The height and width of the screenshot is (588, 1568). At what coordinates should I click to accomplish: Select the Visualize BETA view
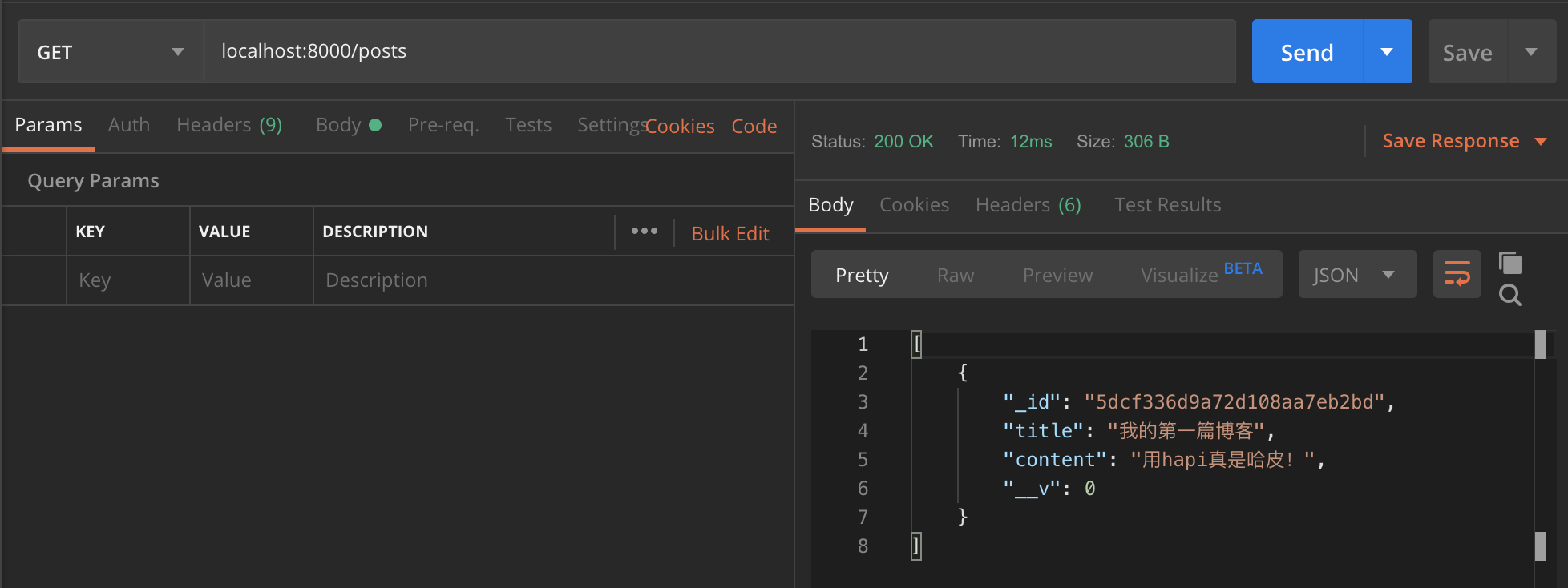1200,275
